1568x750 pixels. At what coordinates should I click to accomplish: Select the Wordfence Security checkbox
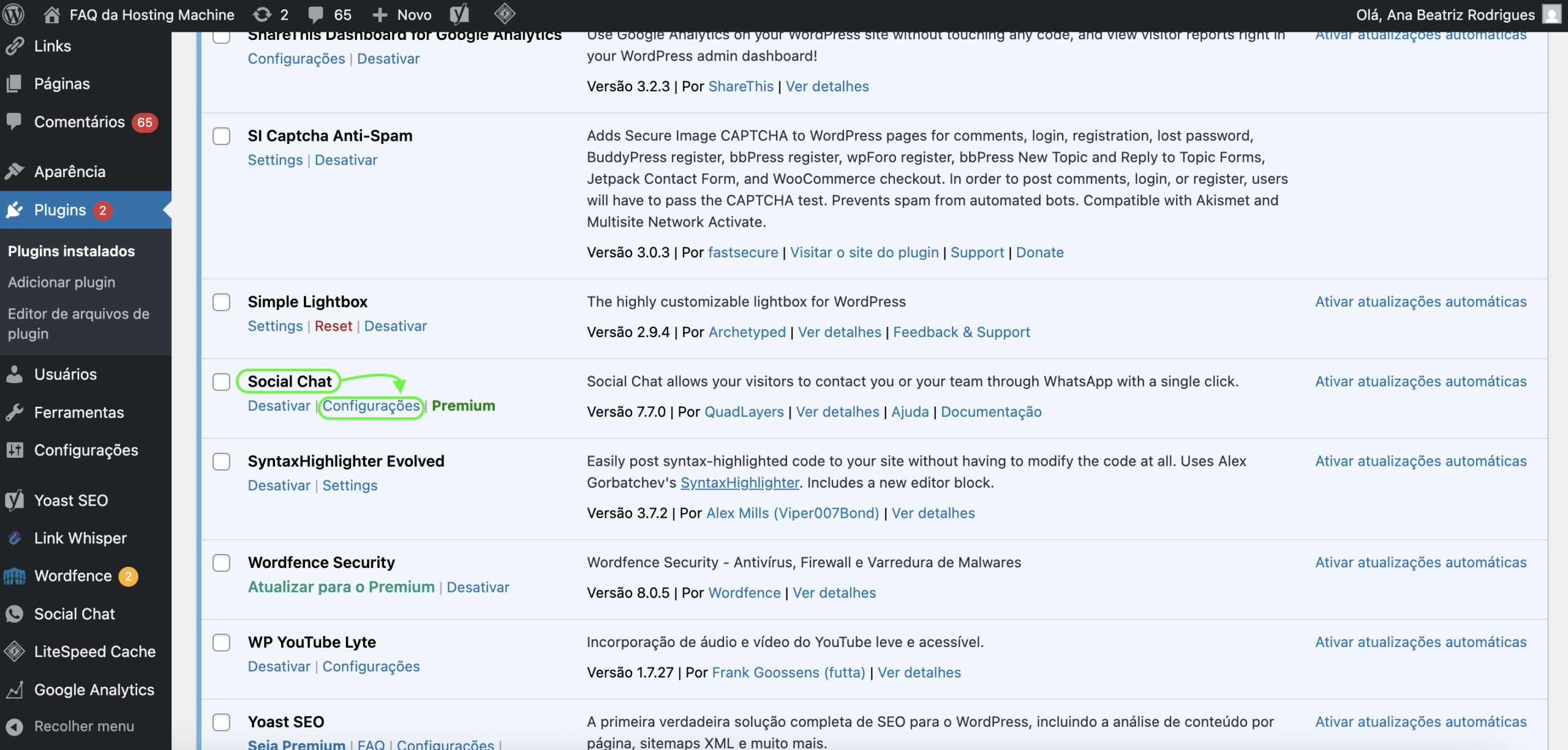[221, 562]
